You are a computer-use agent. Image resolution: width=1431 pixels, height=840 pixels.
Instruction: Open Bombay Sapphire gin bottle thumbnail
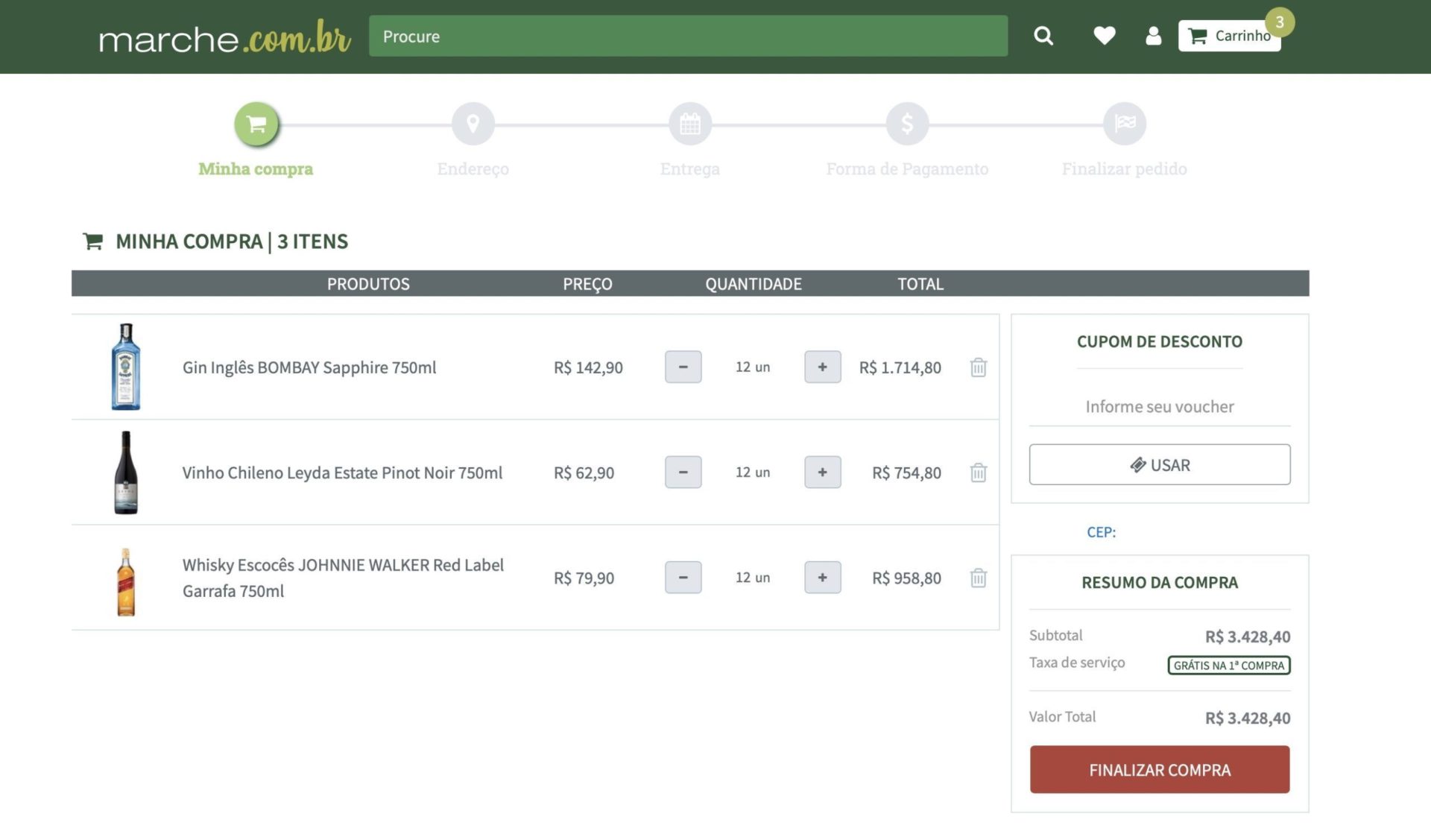126,367
